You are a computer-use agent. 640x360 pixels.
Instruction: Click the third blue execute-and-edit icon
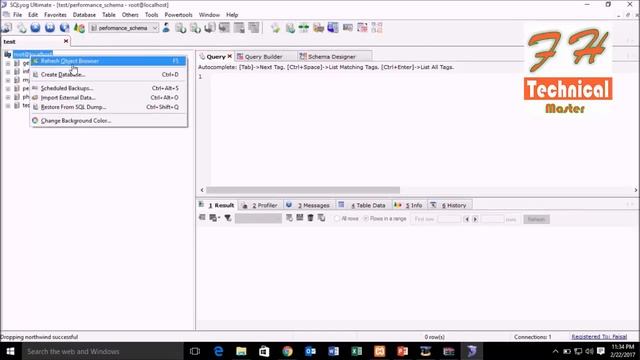[64, 28]
